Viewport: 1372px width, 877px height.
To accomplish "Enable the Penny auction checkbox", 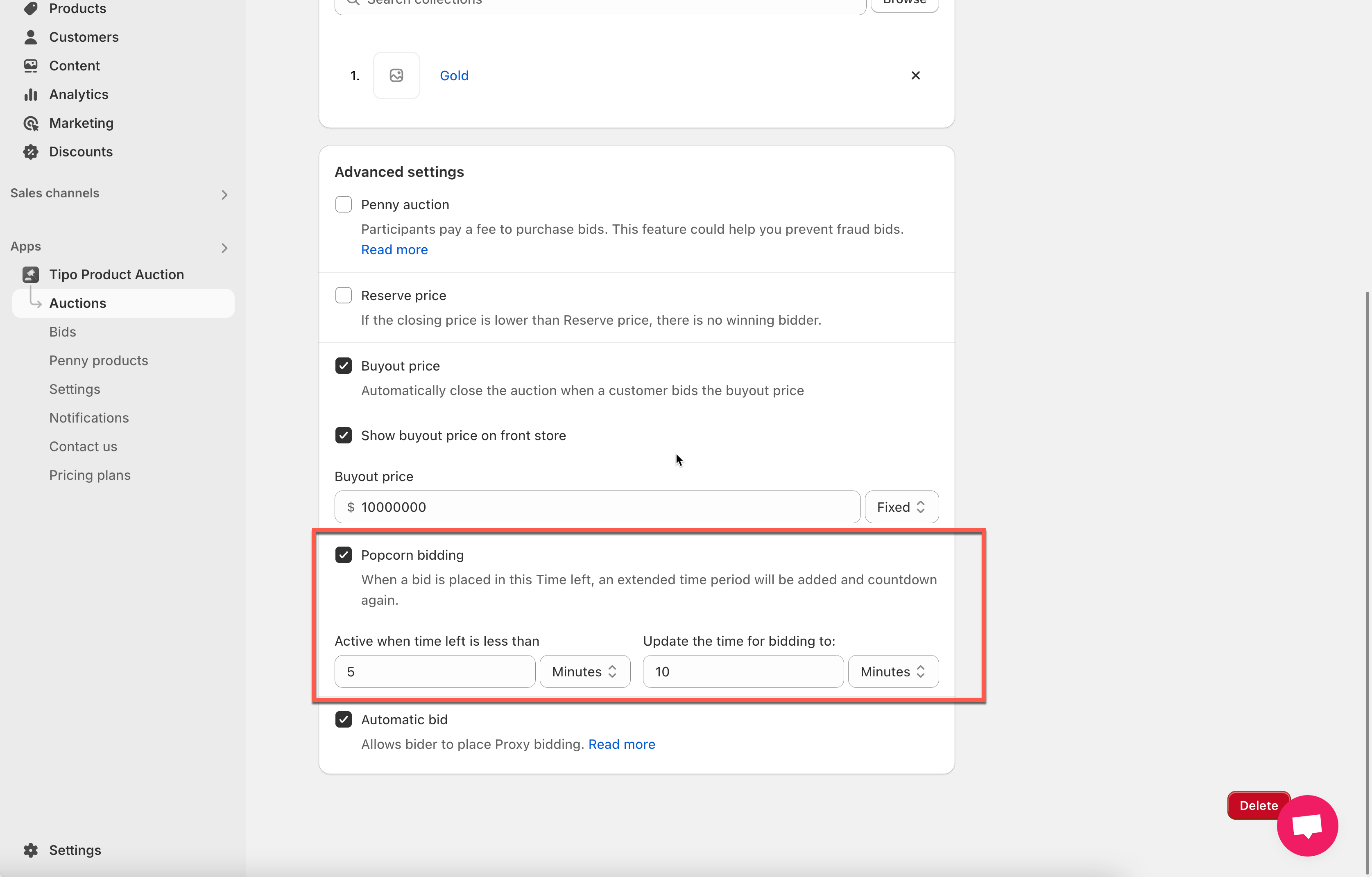I will [344, 204].
